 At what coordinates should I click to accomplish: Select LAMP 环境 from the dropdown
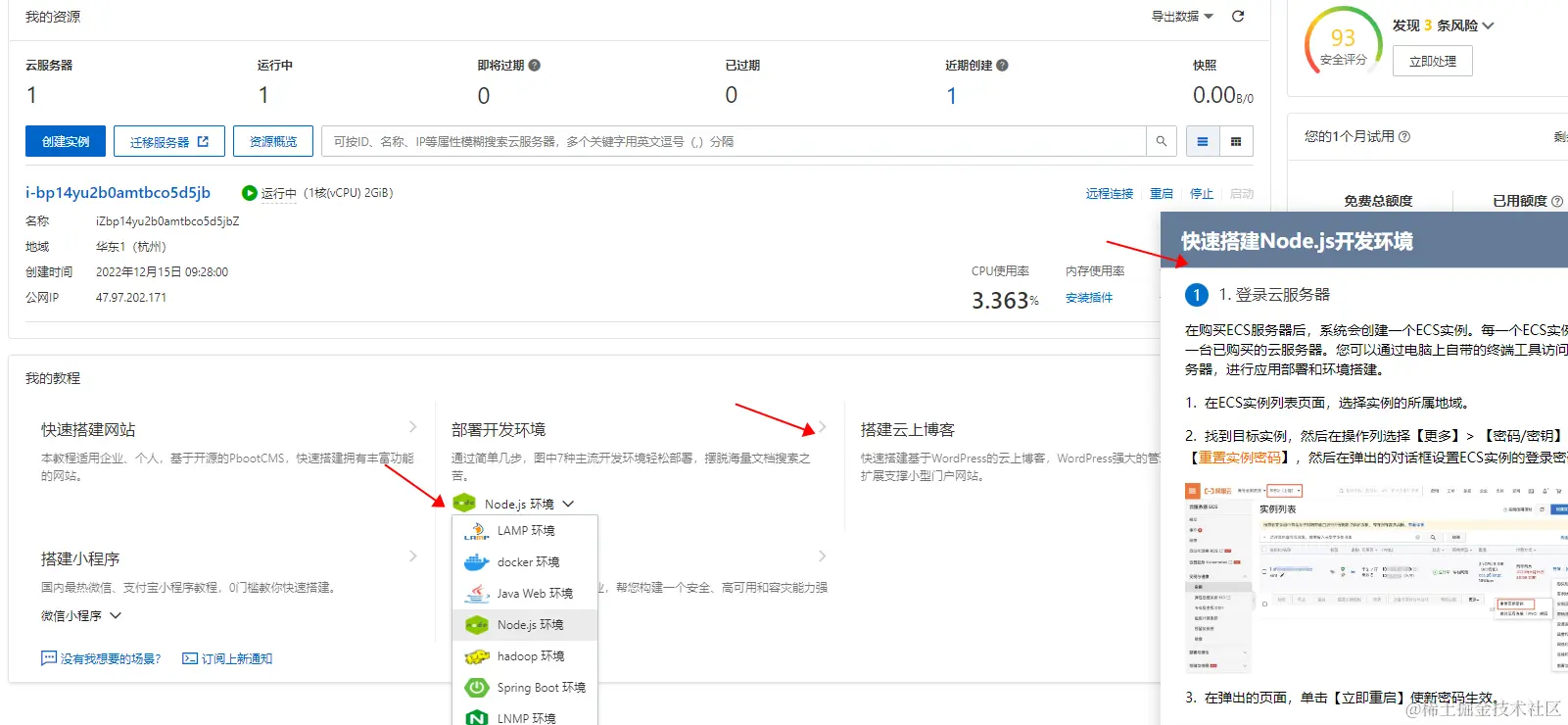[x=525, y=530]
